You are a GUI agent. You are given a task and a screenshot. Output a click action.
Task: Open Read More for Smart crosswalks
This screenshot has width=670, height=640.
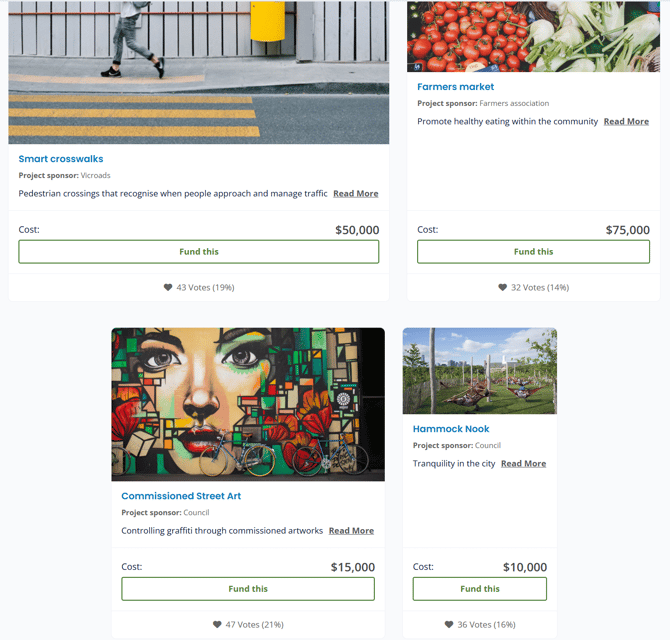coord(356,194)
